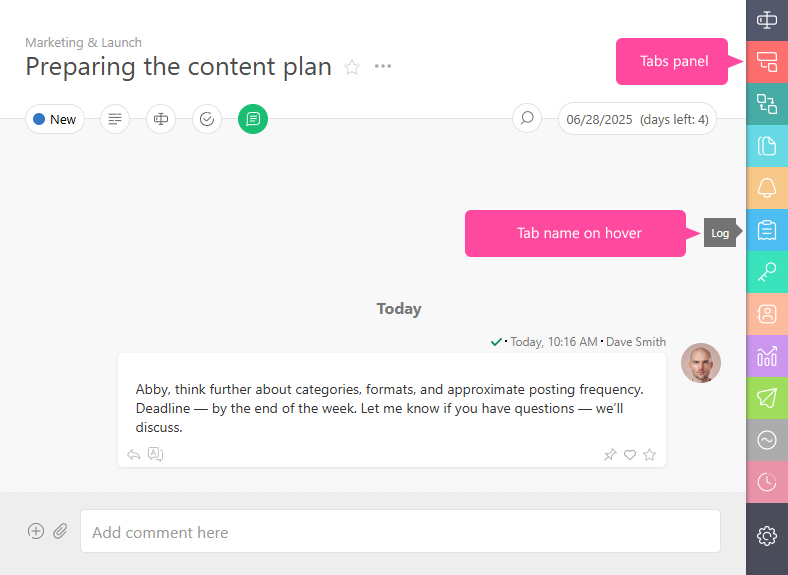The width and height of the screenshot is (788, 575).
Task: Click the Marketing & Launch breadcrumb
Action: pos(83,42)
